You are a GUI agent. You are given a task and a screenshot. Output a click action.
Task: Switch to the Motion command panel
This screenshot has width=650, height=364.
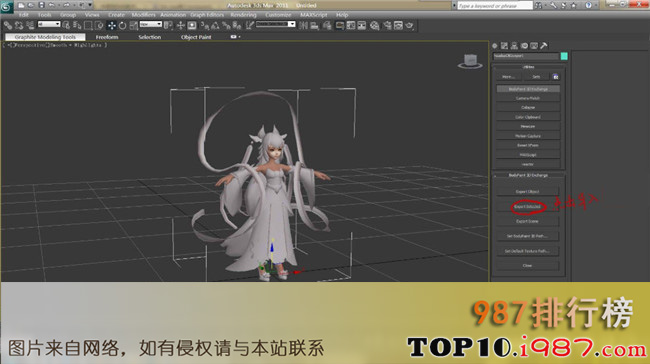524,46
